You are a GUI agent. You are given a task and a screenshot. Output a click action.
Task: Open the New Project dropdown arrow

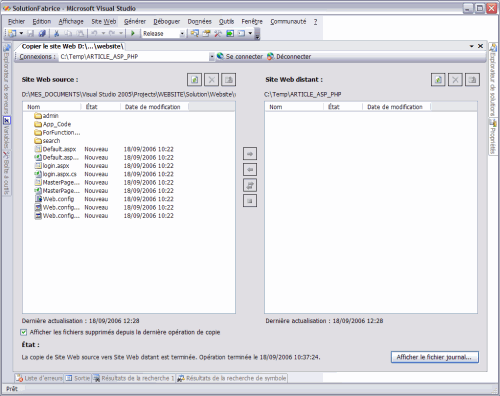[21, 33]
